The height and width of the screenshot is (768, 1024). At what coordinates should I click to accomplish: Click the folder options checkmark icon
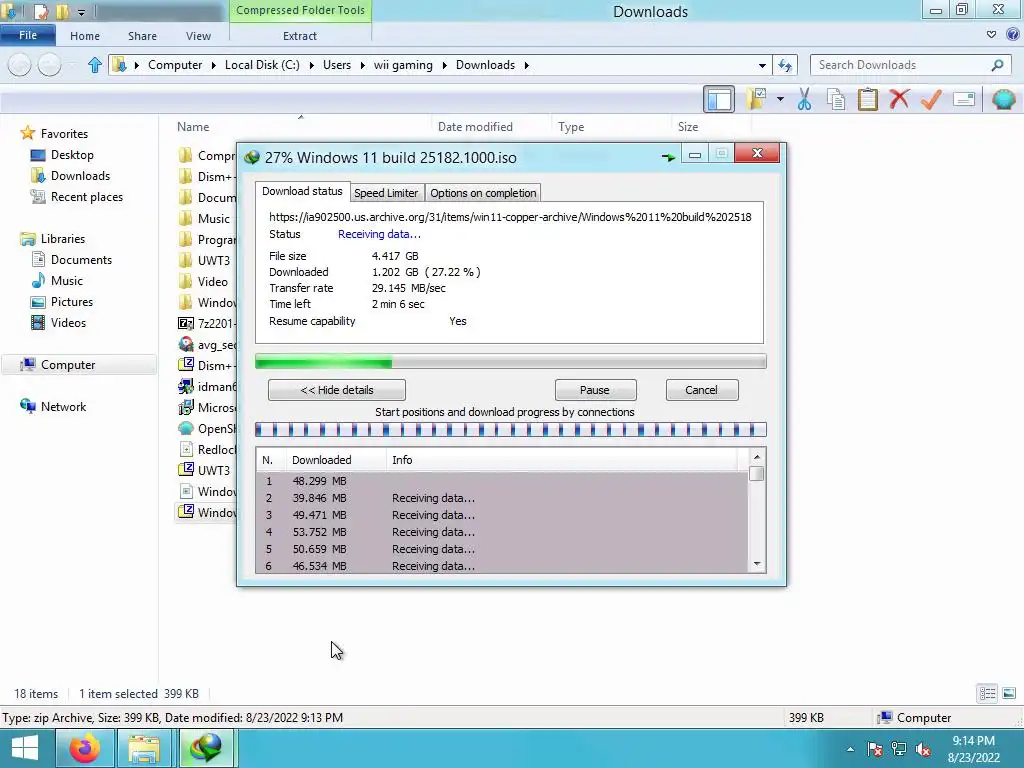(x=756, y=99)
